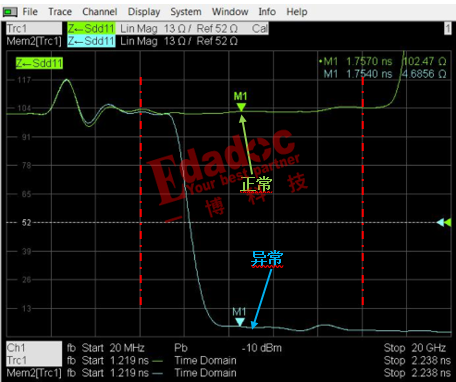Click the analyzer application icon in menu bar
The height and width of the screenshot is (382, 456).
(10, 12)
